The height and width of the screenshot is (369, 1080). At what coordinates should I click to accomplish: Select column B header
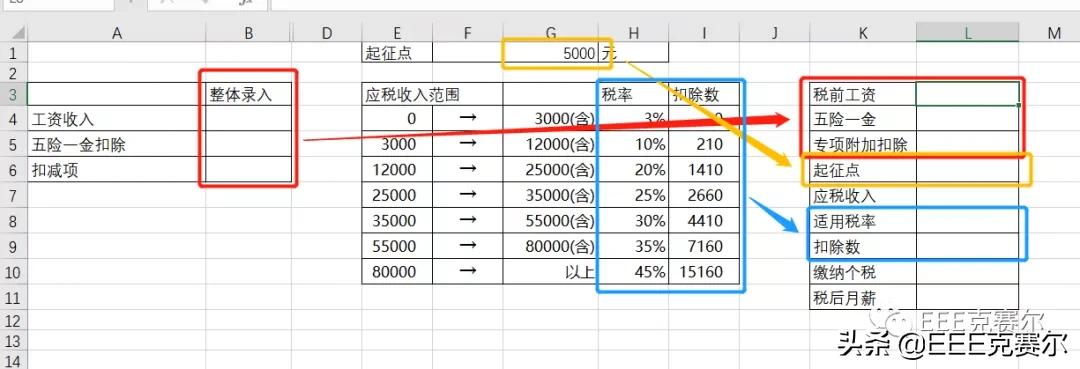pyautogui.click(x=248, y=32)
